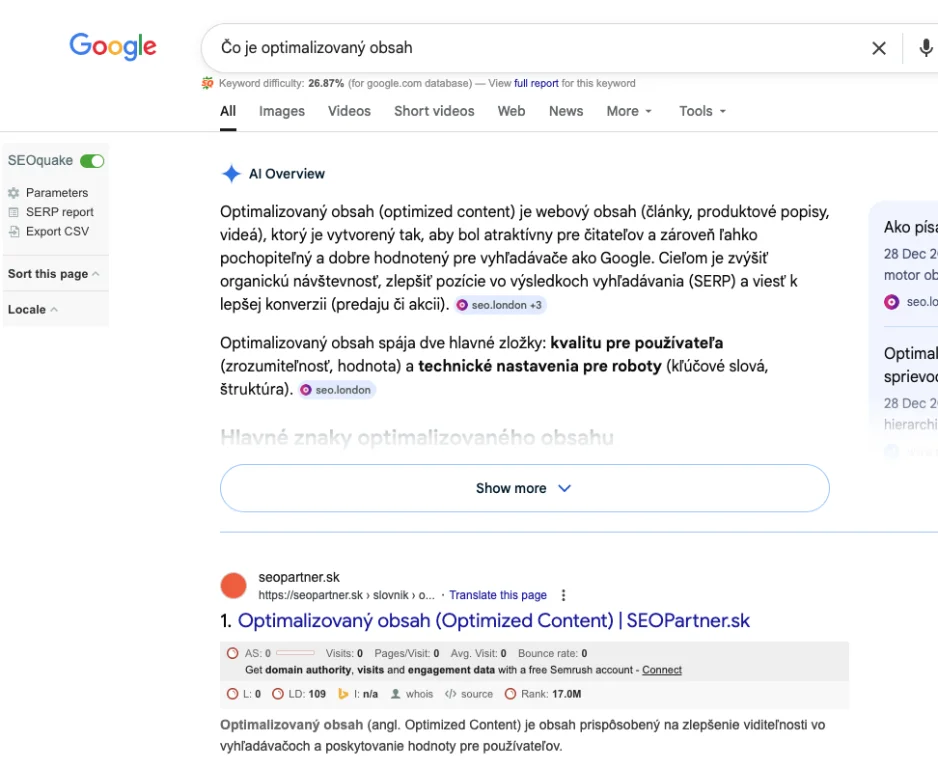Switch to the Images tab
This screenshot has height=768, width=938.
pos(282,111)
